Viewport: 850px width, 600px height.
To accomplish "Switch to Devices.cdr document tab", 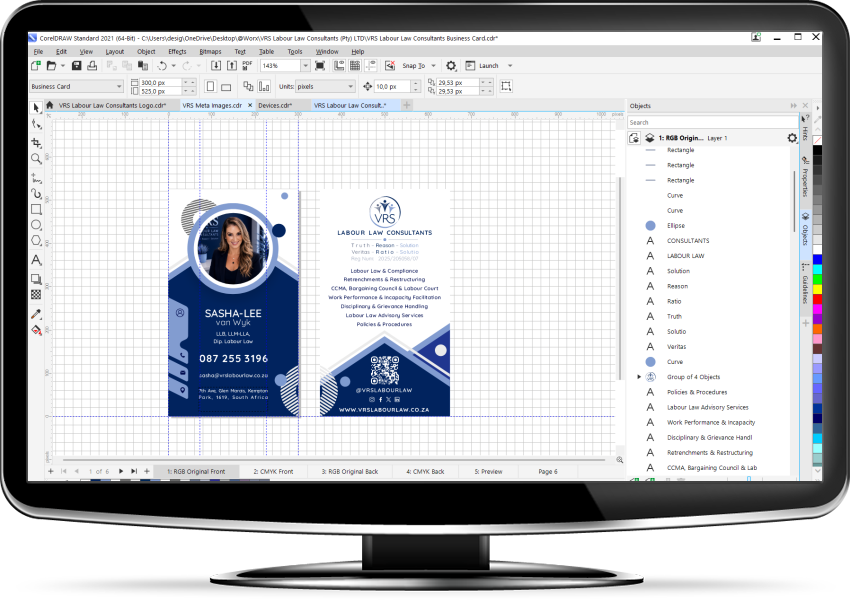I will click(x=275, y=105).
